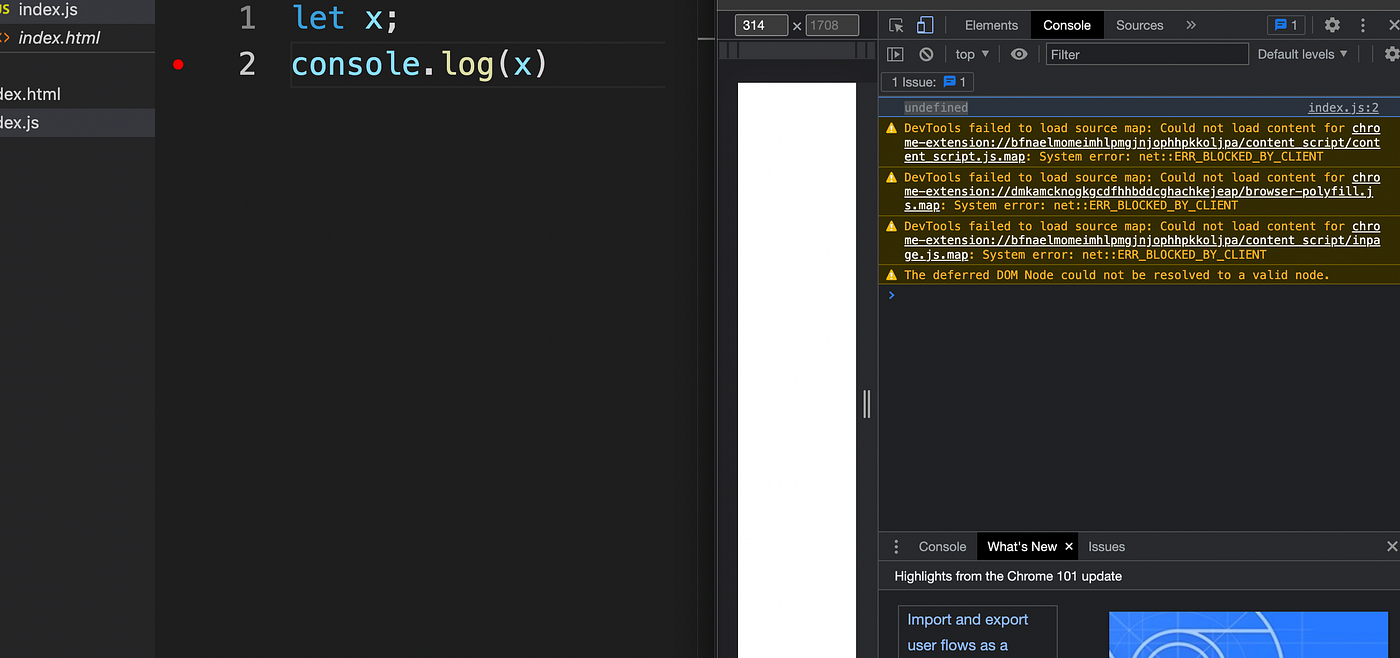Click the clear console icon
Screen dimensions: 1400x658
pyautogui.click(x=926, y=54)
